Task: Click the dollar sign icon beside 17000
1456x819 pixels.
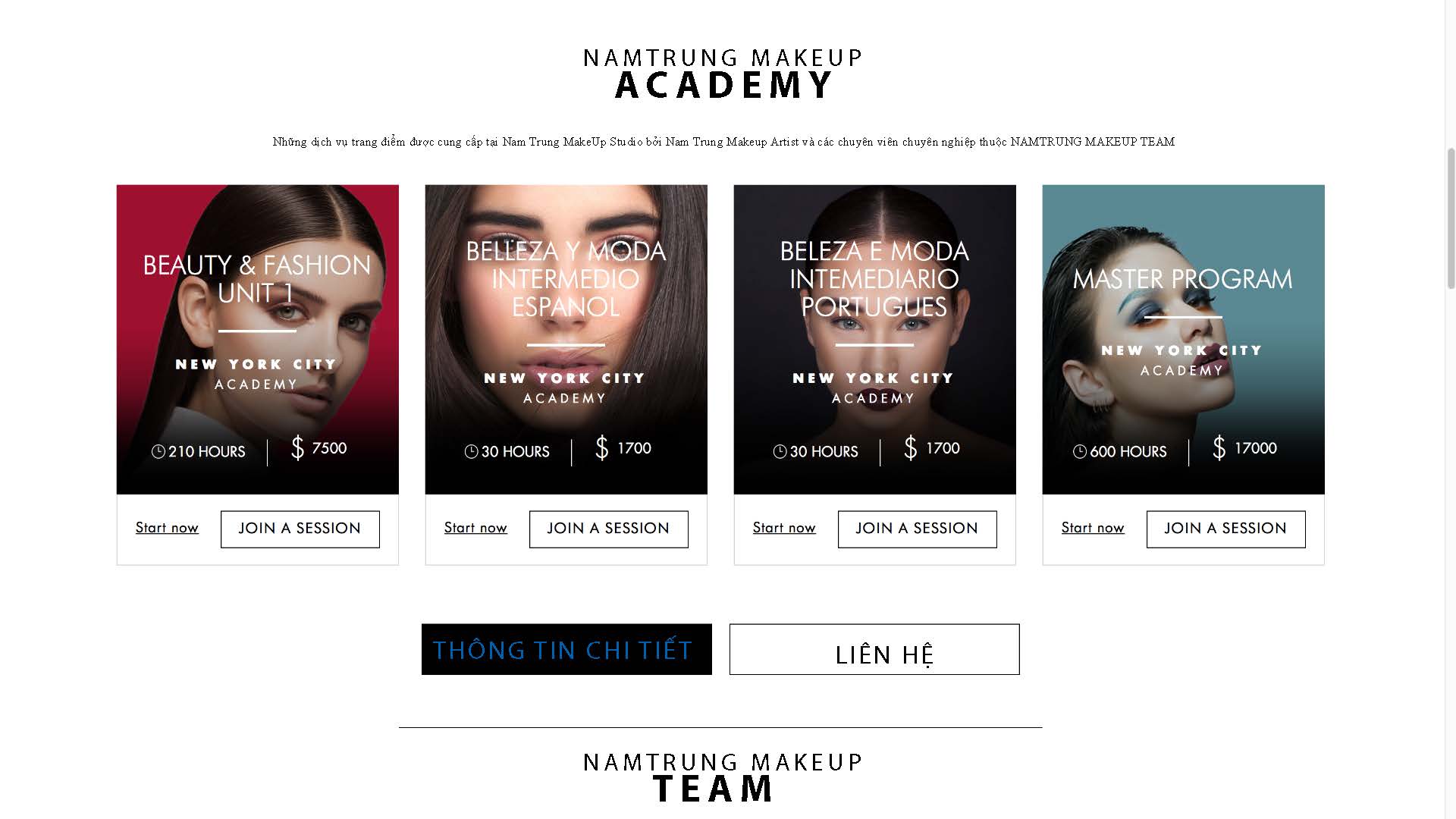Action: tap(1219, 448)
